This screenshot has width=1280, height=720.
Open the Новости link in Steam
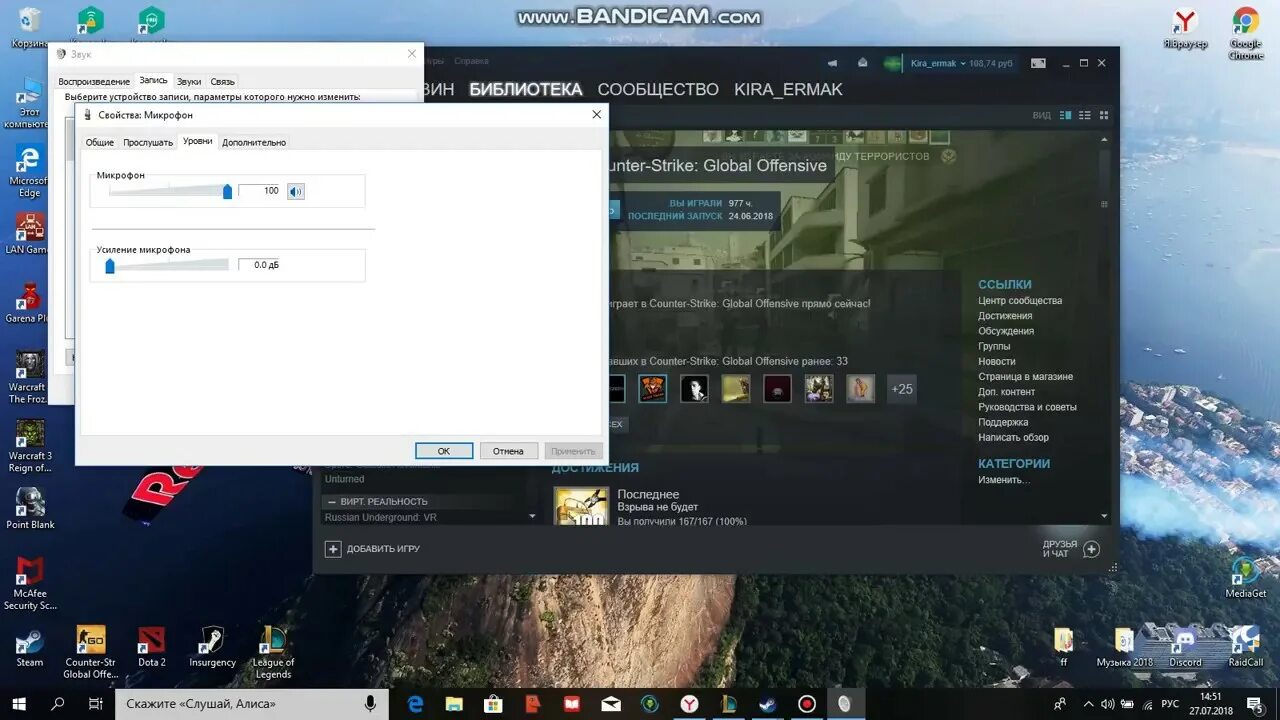[x=997, y=361]
